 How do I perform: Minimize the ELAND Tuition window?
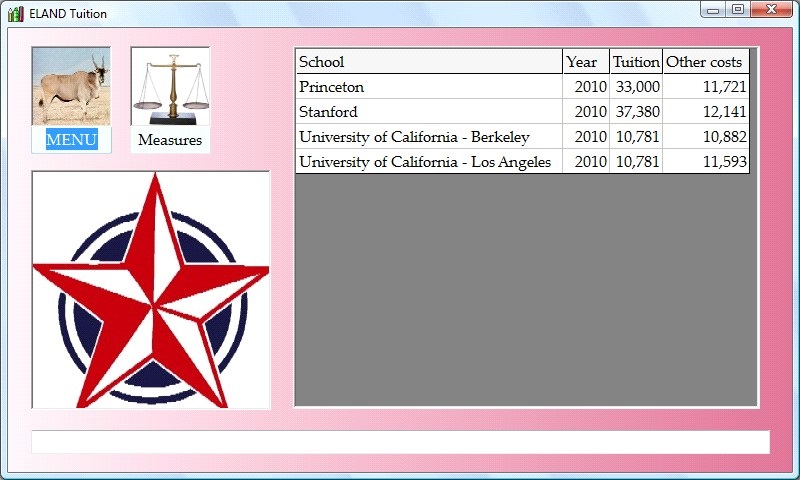tap(713, 10)
